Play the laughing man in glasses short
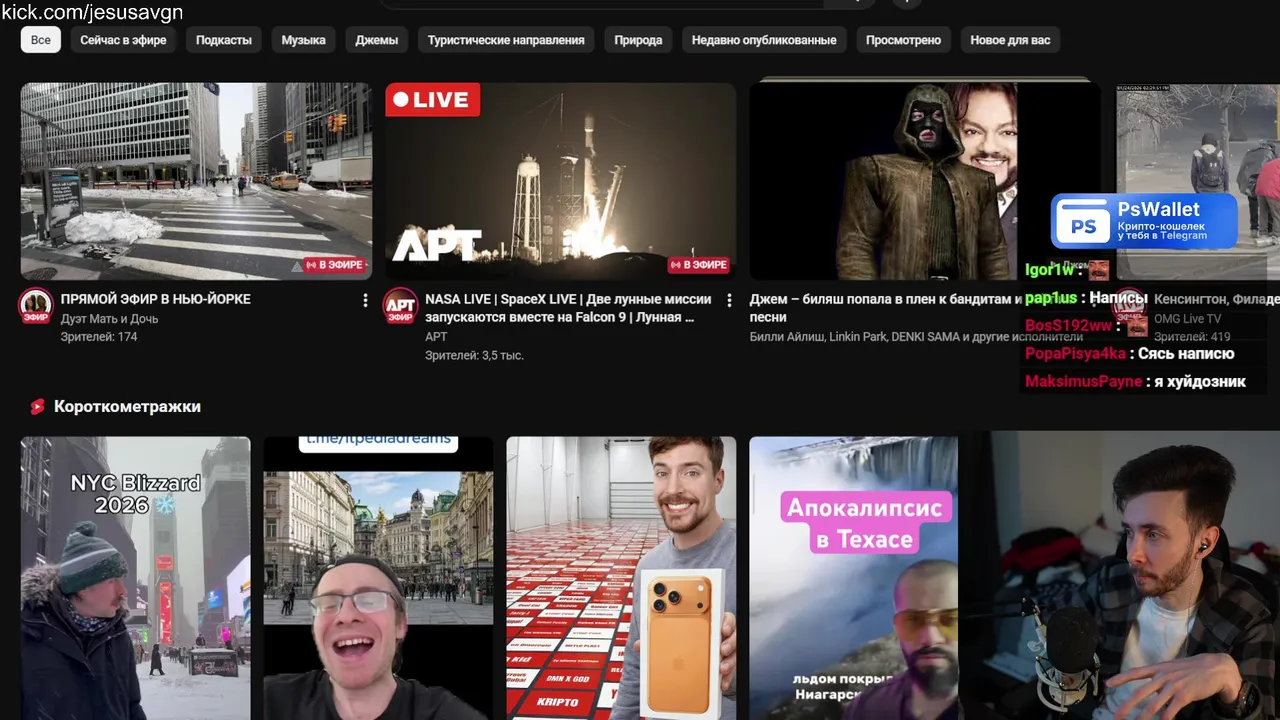1280x720 pixels. click(378, 578)
